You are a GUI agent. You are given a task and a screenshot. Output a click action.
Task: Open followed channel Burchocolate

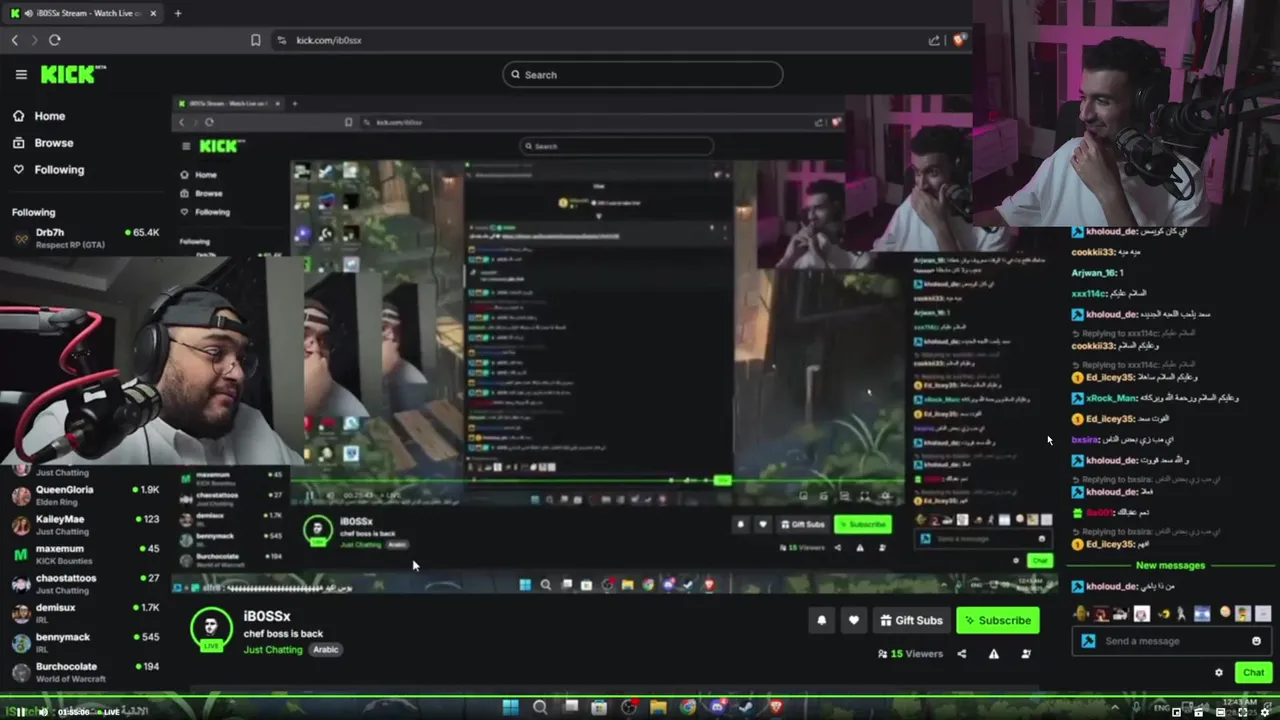[85, 671]
